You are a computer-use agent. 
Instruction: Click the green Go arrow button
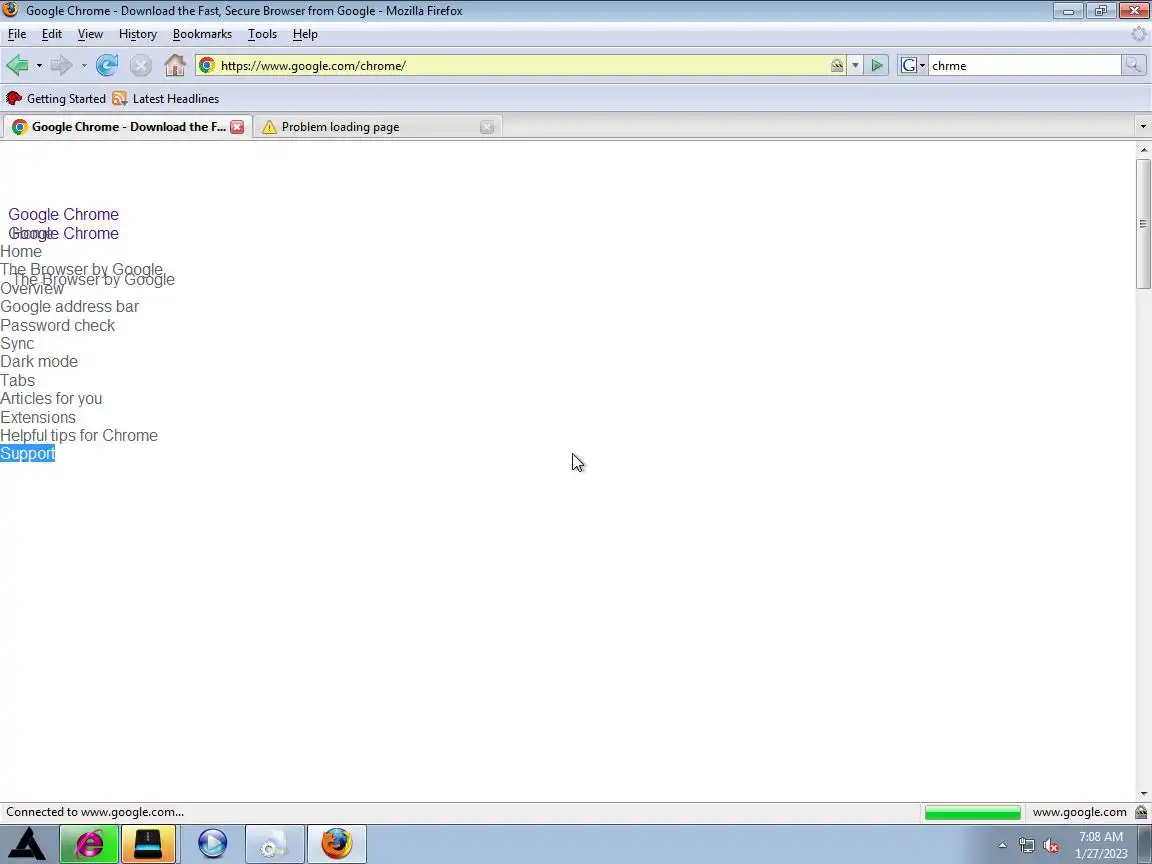point(876,65)
